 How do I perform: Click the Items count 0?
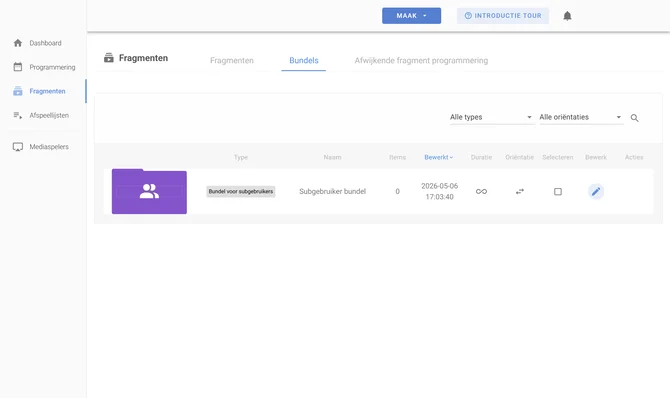(x=397, y=192)
